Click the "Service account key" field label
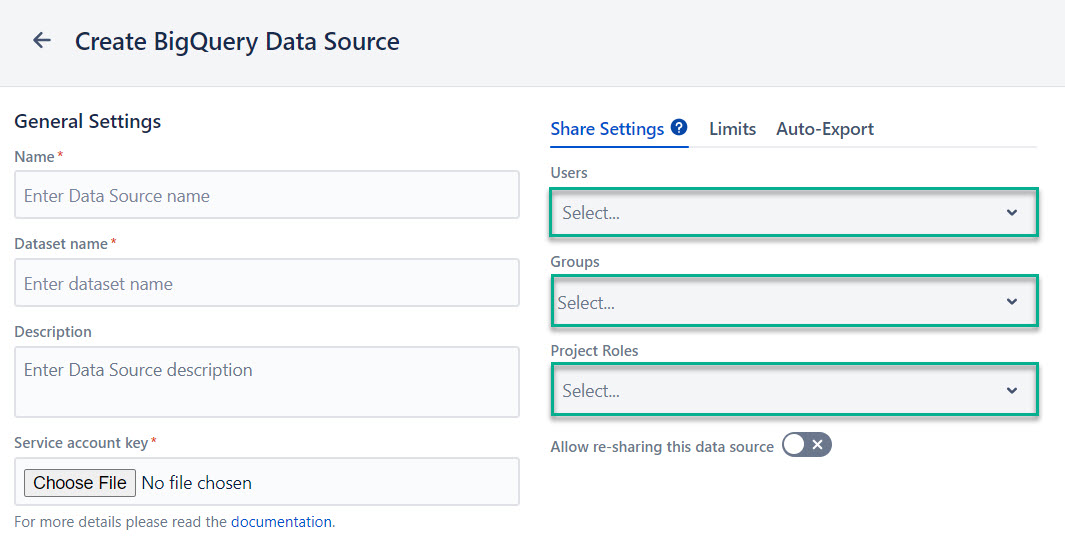 click(81, 442)
